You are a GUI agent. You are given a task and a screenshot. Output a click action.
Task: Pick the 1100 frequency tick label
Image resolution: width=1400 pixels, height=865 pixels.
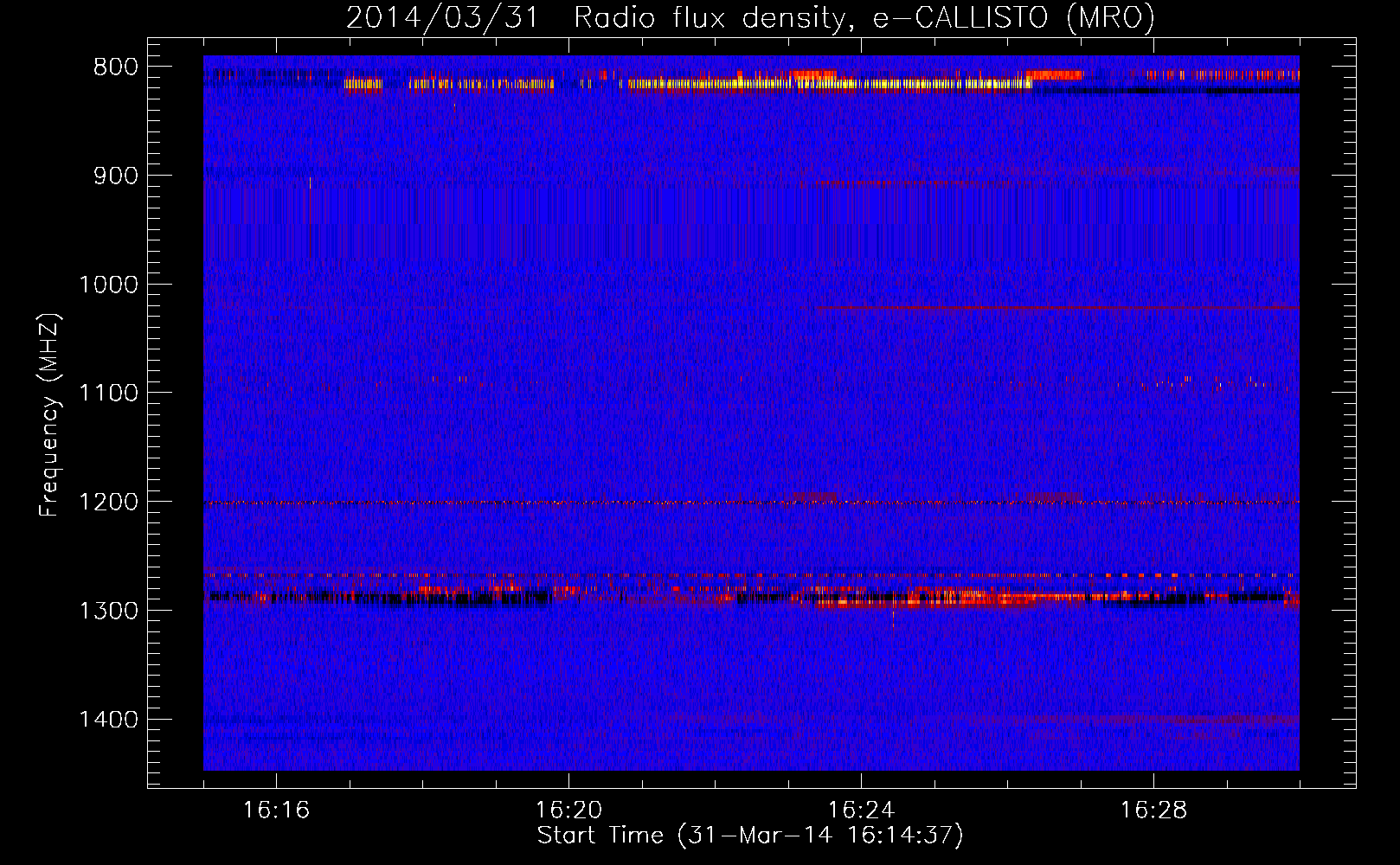(109, 394)
